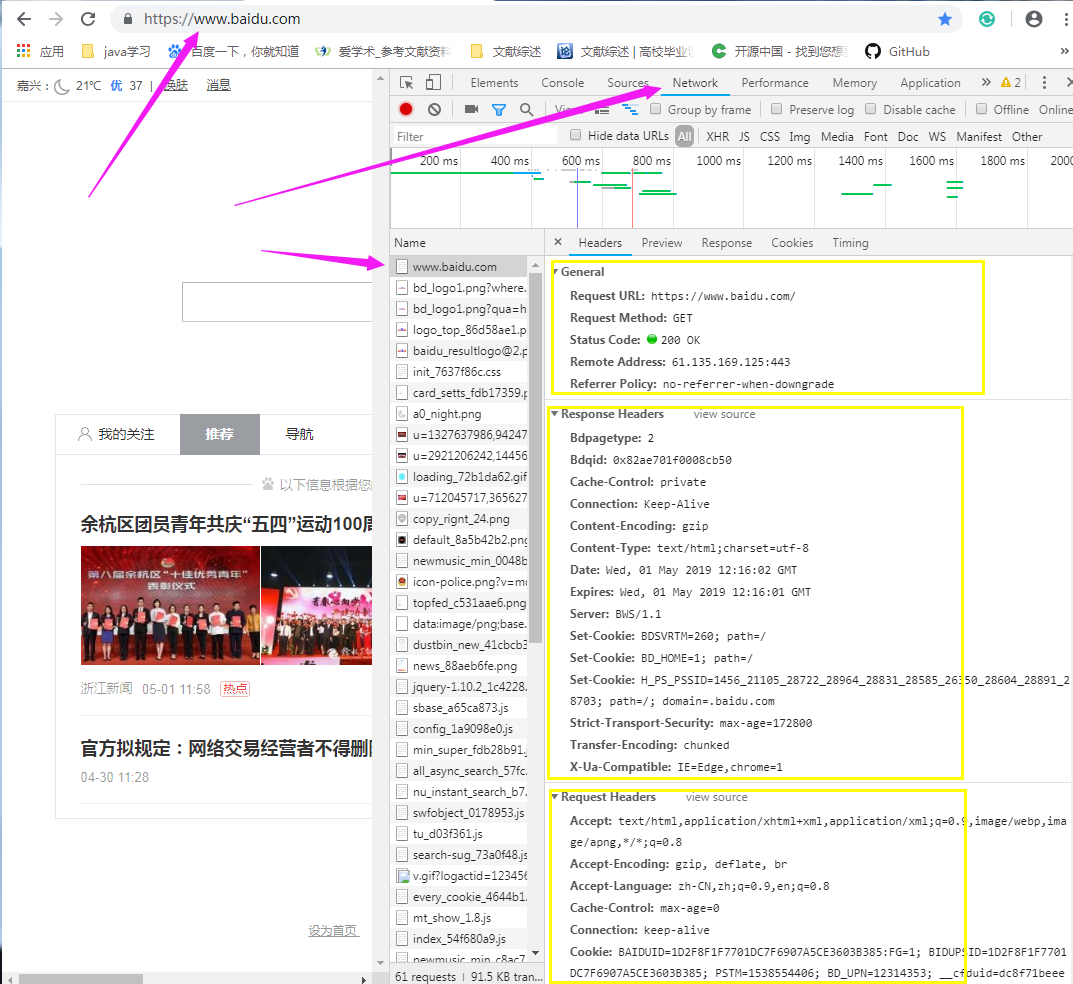The image size is (1073, 984).
Task: Open the 消息 link on Baidu header
Action: (218, 85)
